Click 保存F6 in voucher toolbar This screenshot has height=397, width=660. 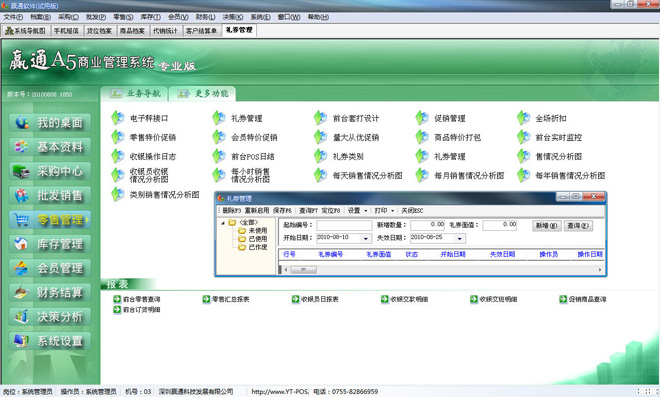click(x=282, y=210)
